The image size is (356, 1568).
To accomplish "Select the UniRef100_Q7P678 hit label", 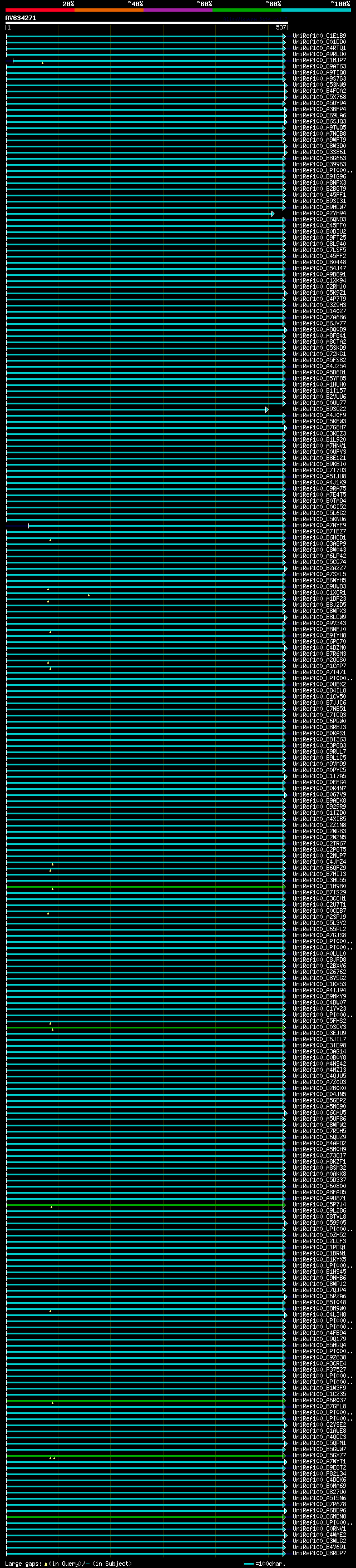I will tap(319, 1504).
